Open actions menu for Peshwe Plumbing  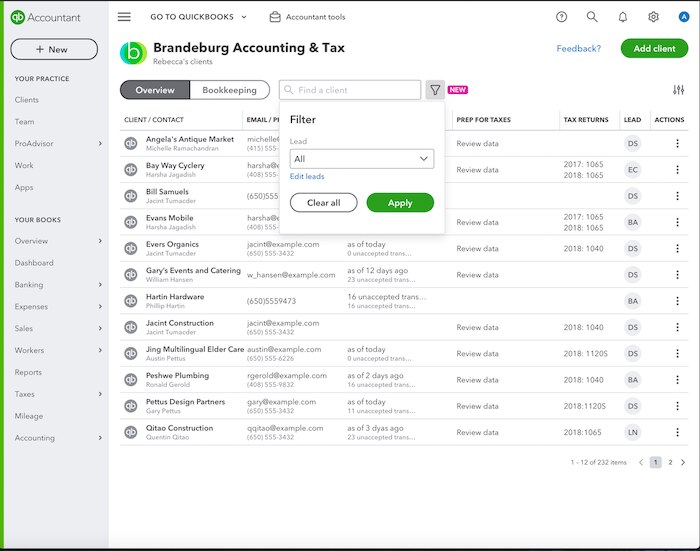pos(677,380)
